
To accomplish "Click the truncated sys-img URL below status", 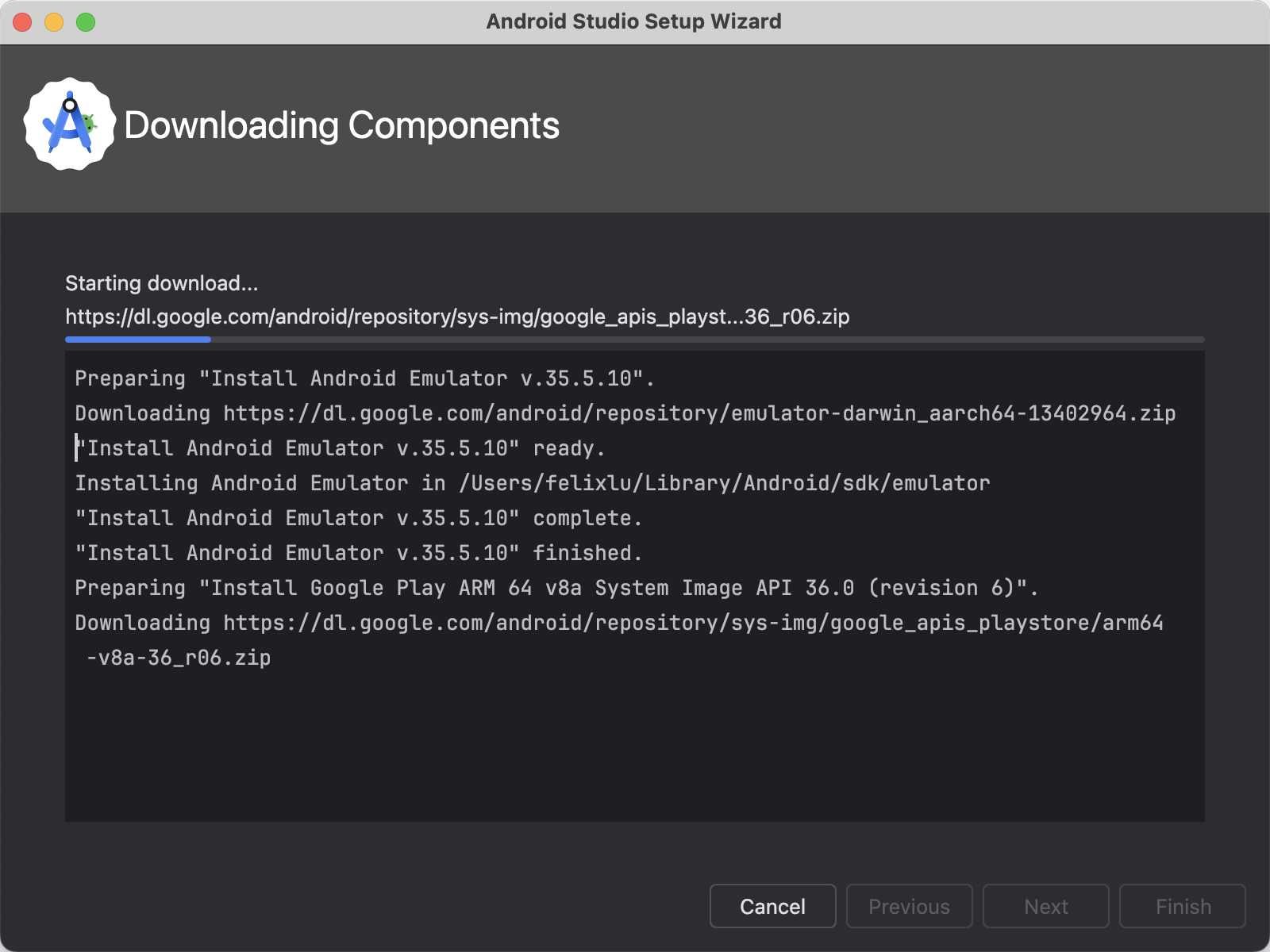I will (456, 317).
